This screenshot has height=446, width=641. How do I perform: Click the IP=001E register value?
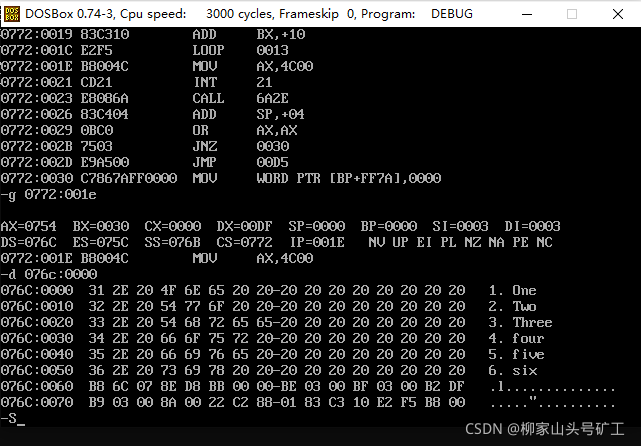pos(317,242)
